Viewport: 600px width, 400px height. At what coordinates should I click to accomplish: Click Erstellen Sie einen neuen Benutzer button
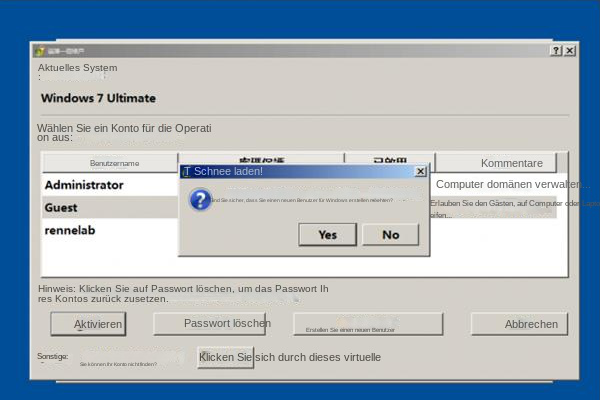(368, 324)
